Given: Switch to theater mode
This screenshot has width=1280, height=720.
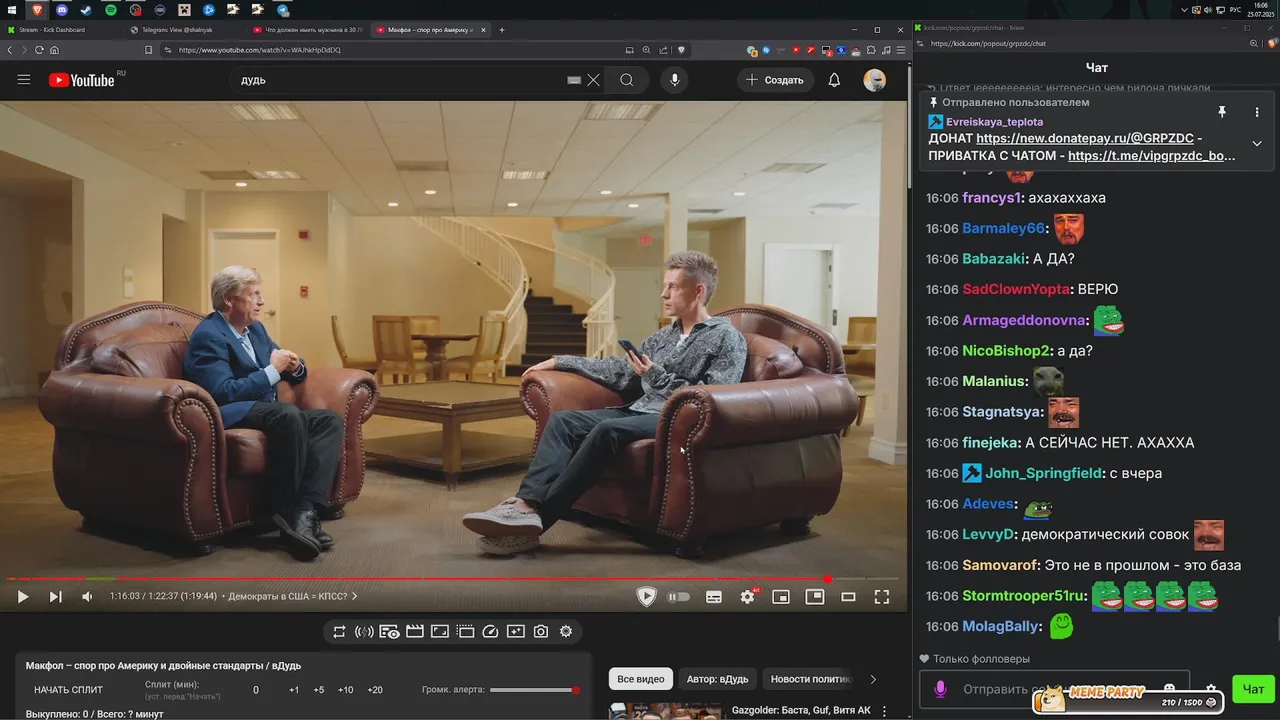Looking at the screenshot, I should tap(848, 597).
